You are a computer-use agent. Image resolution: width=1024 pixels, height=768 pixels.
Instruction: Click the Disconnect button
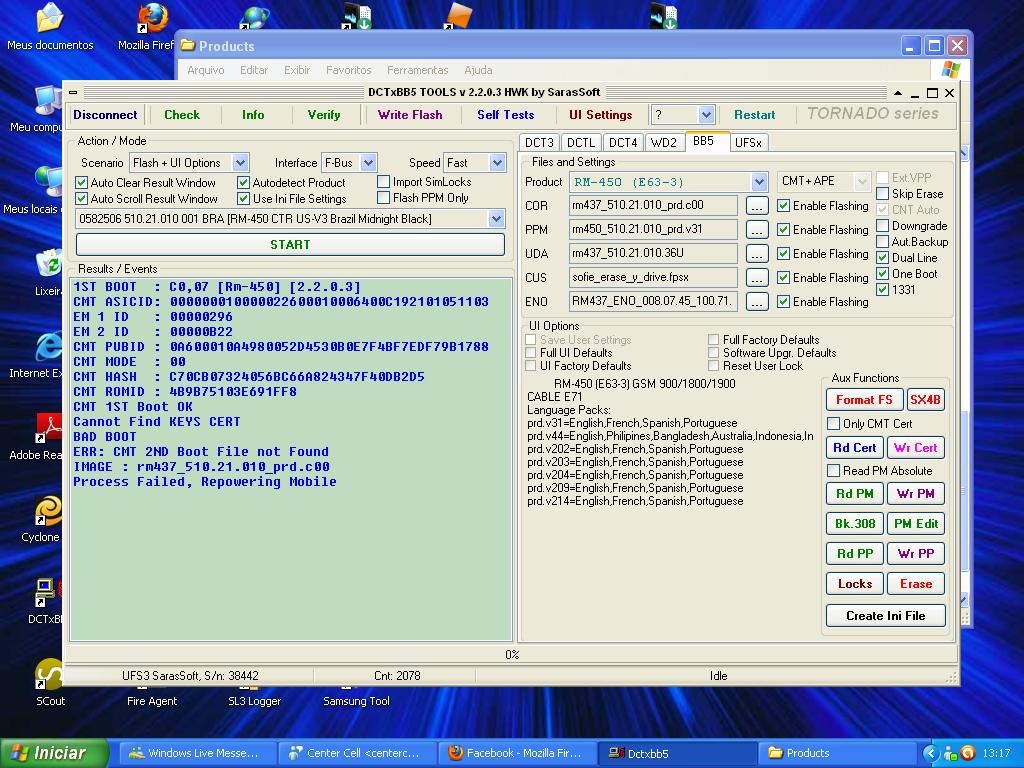(105, 115)
